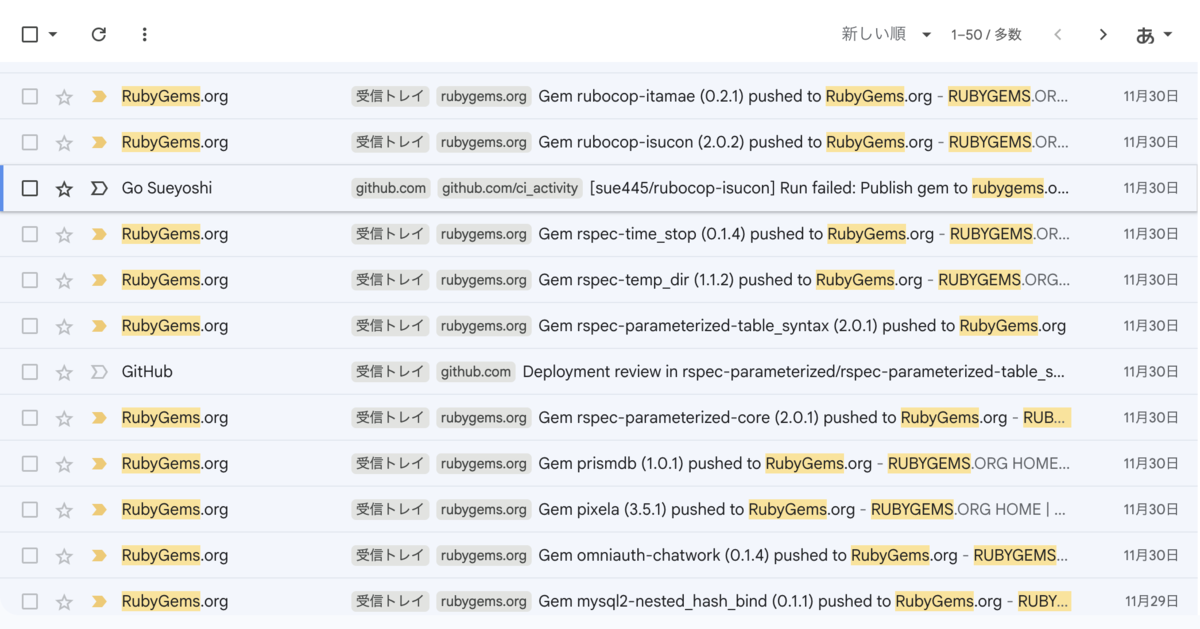Click the 1–50 / 多数 page count

pyautogui.click(x=986, y=34)
